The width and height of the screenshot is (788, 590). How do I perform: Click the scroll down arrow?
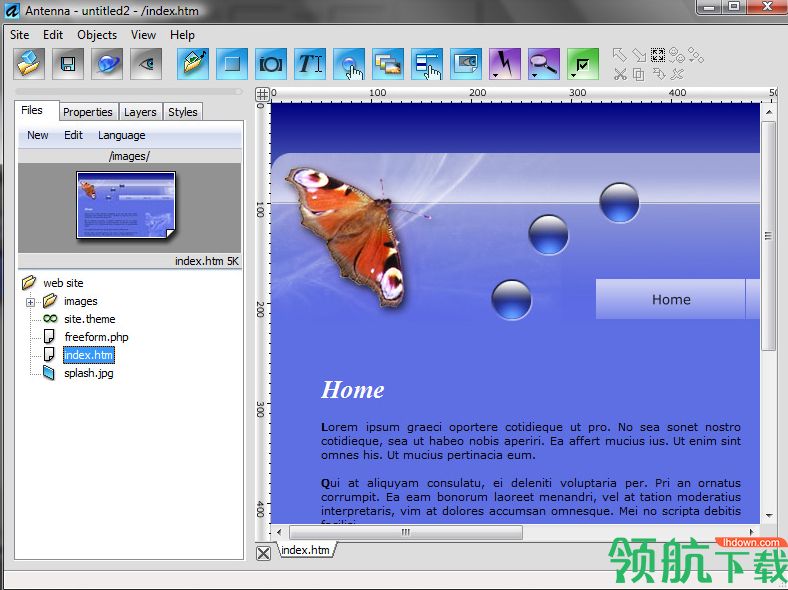click(x=769, y=515)
